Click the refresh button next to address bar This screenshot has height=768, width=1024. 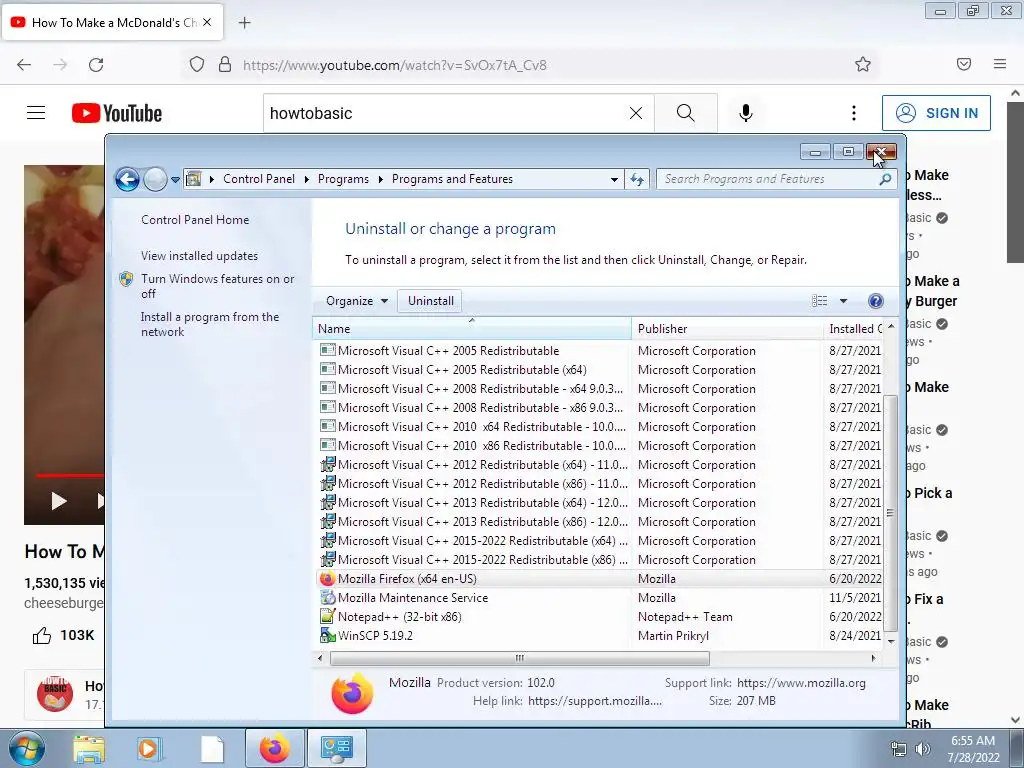click(x=637, y=179)
